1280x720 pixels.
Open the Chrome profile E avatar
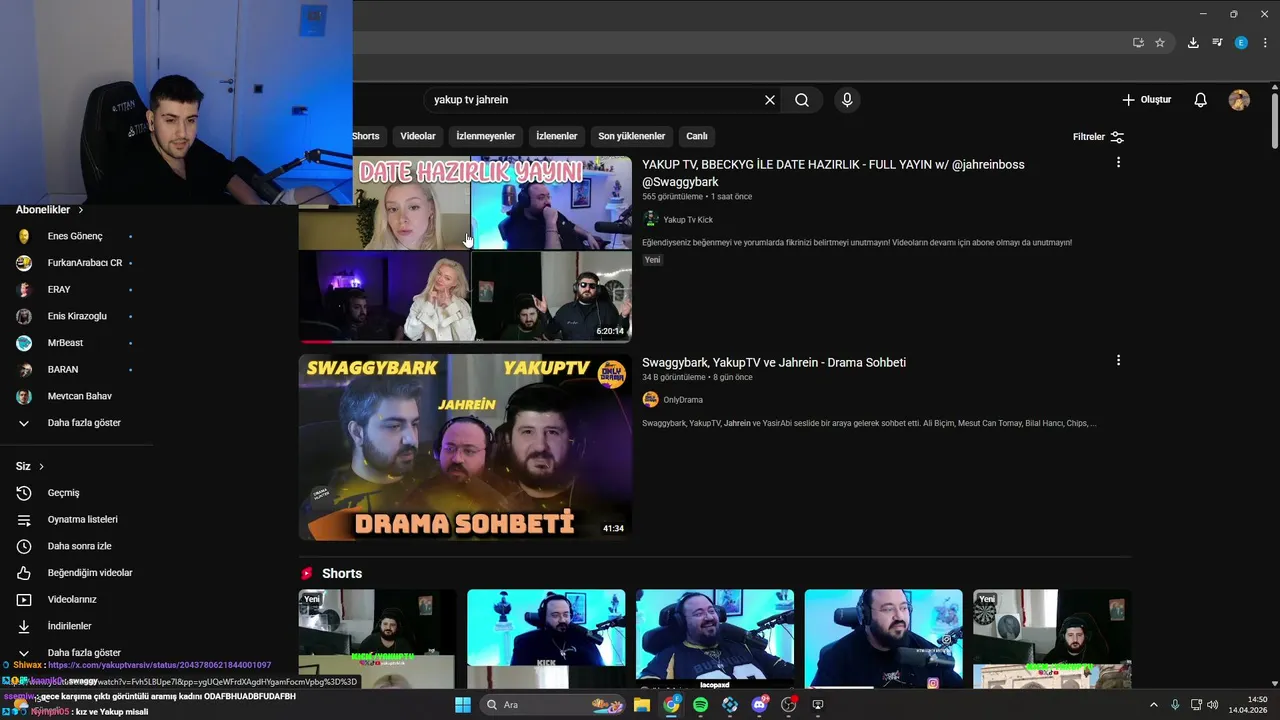[x=1241, y=43]
